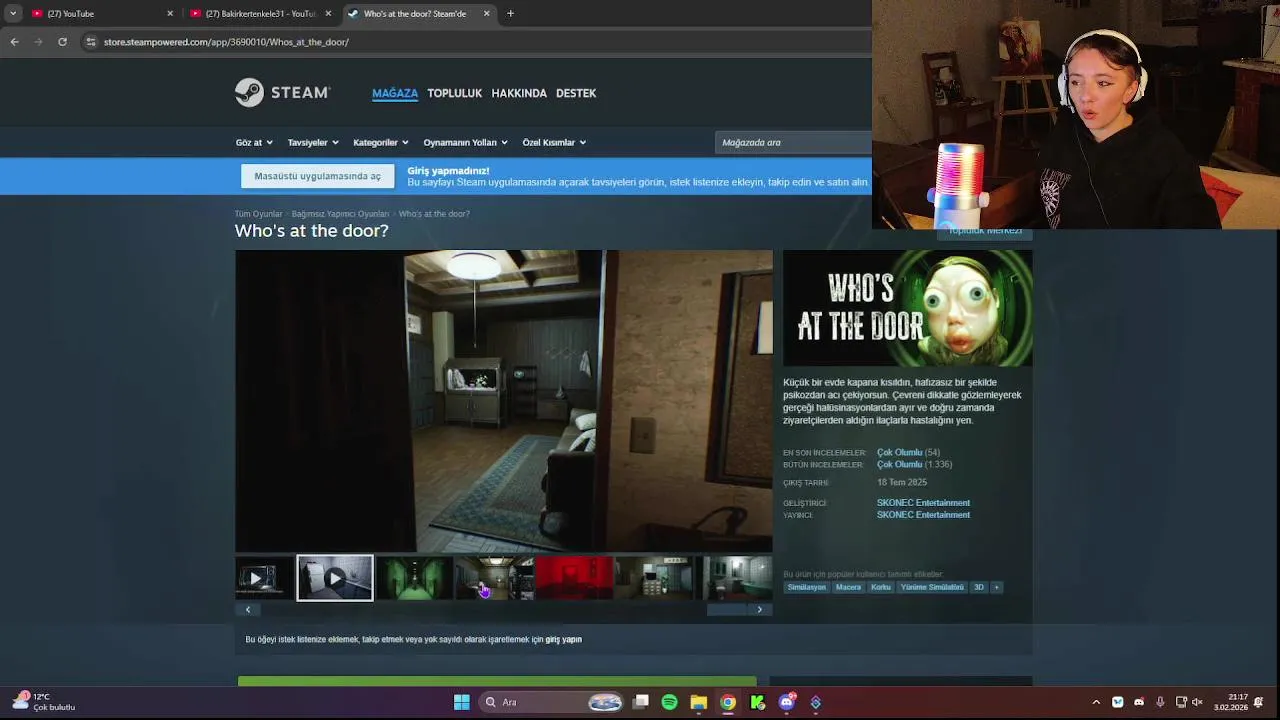Open the HAKKINDA about link
This screenshot has width=1280, height=720.
[x=519, y=93]
